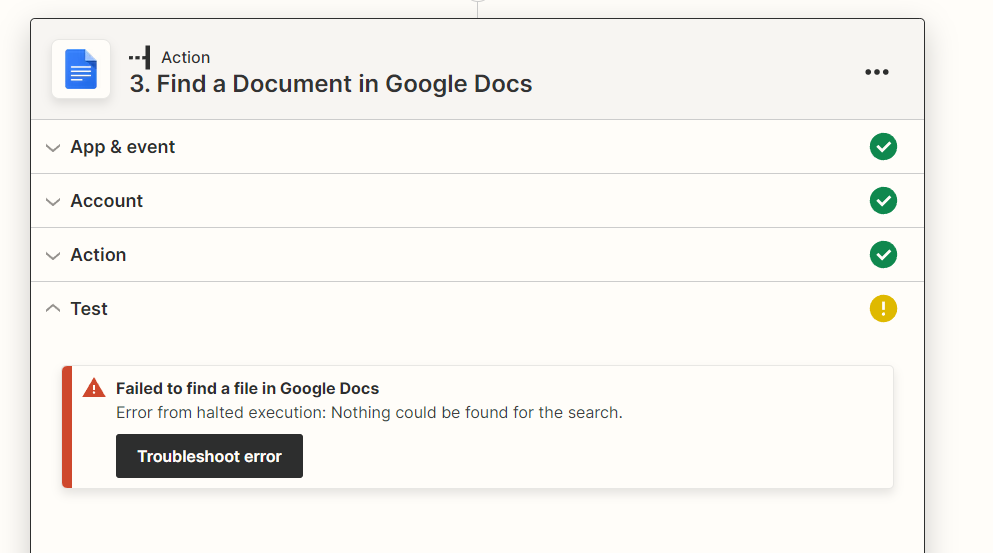Image resolution: width=993 pixels, height=553 pixels.
Task: Open the App & event section
Action: pos(122,147)
